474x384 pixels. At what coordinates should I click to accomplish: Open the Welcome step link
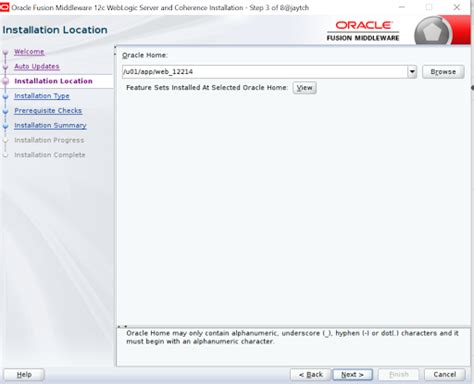tap(29, 52)
